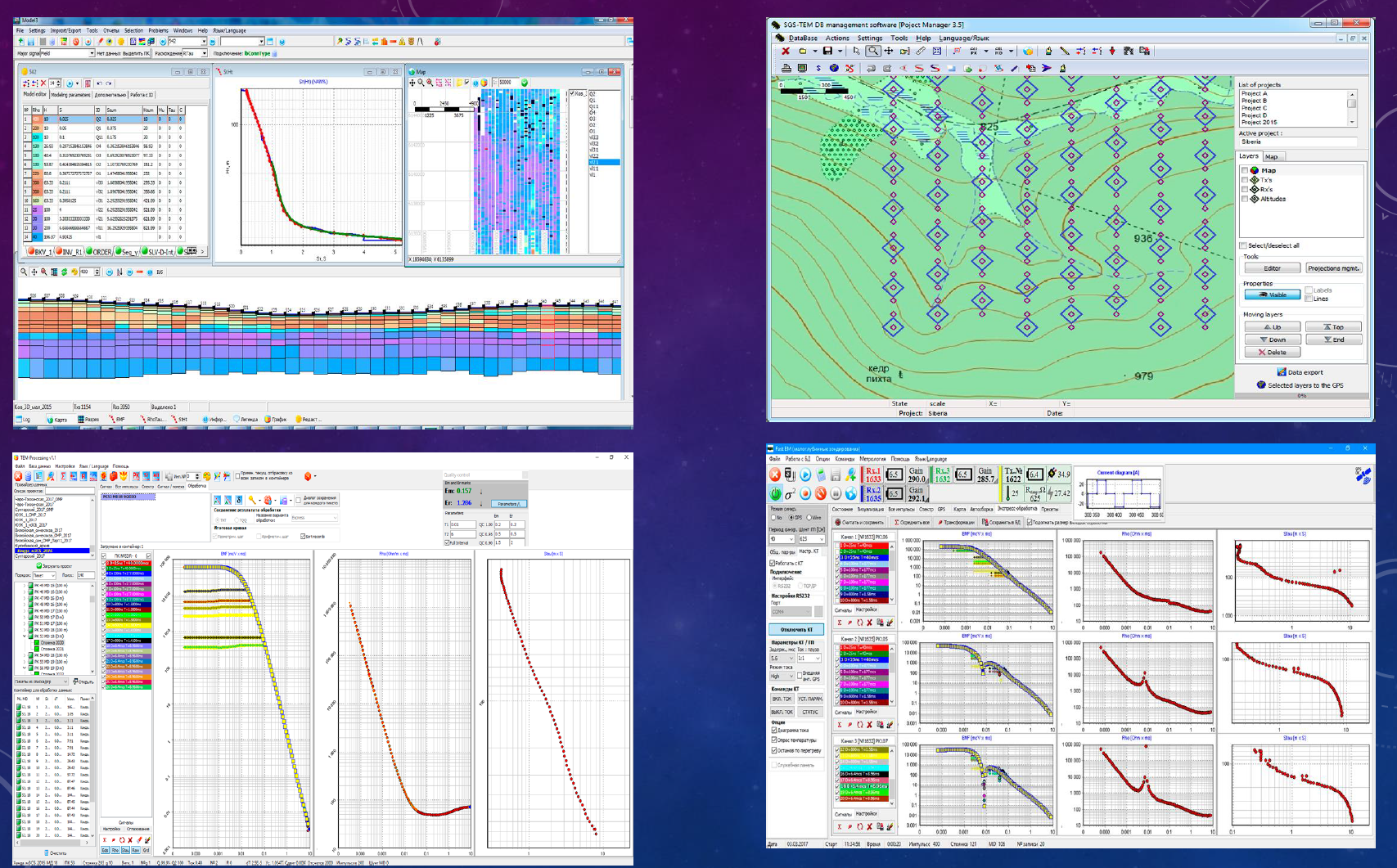
Task: Click the blue play button in Fast EM toolbar
Action: [805, 474]
